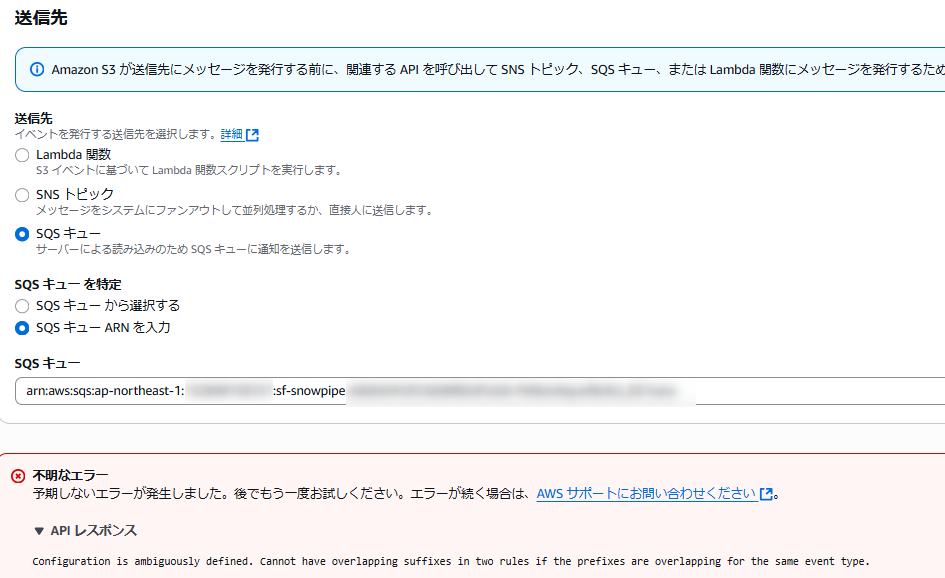Click the 'Configuration is ambiguously defined' error message

pos(451,561)
